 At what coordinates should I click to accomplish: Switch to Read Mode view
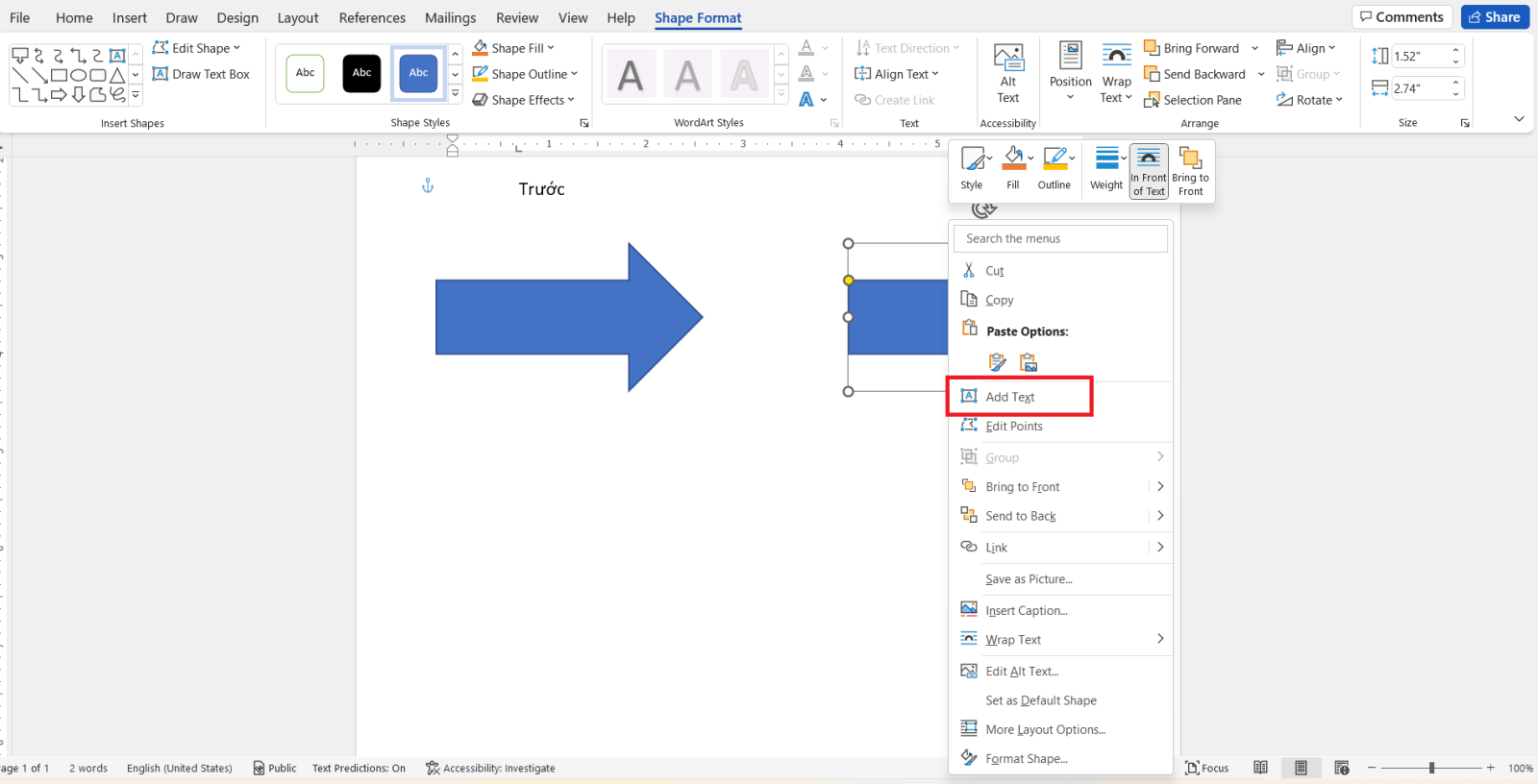(x=1260, y=768)
